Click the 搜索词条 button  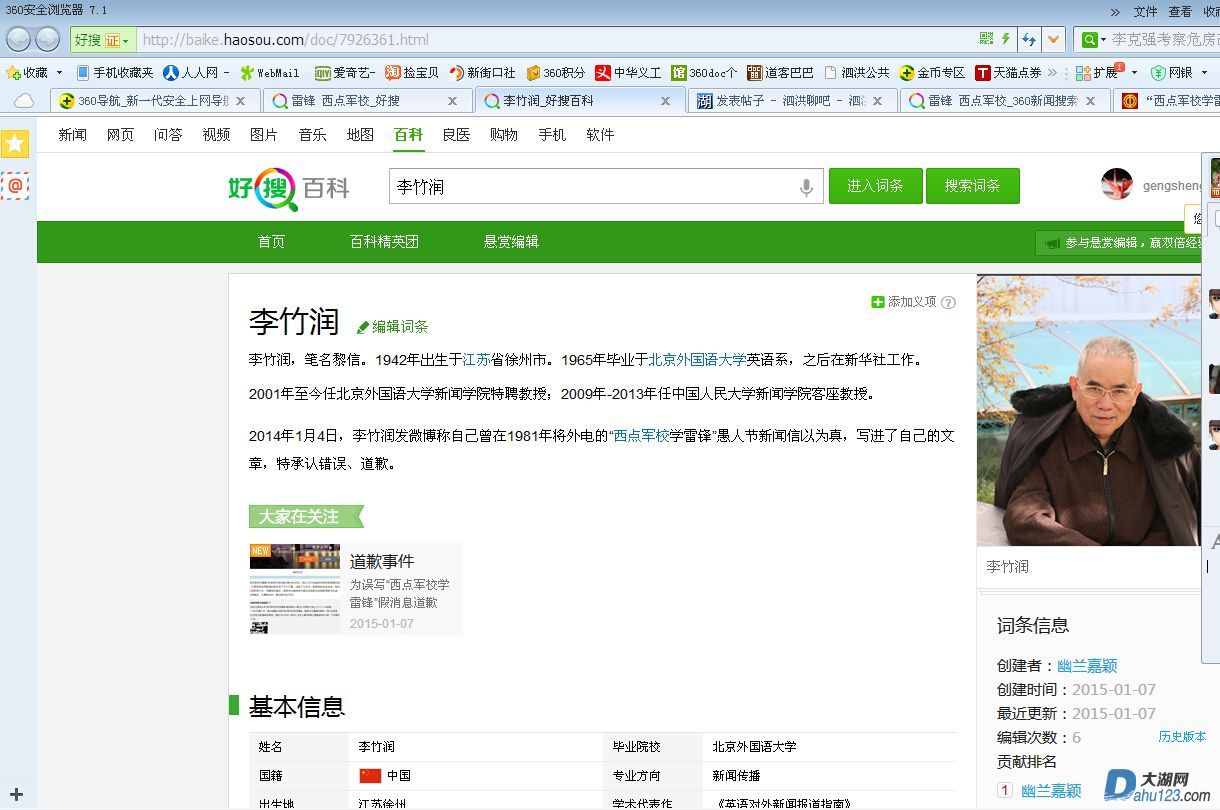click(973, 186)
